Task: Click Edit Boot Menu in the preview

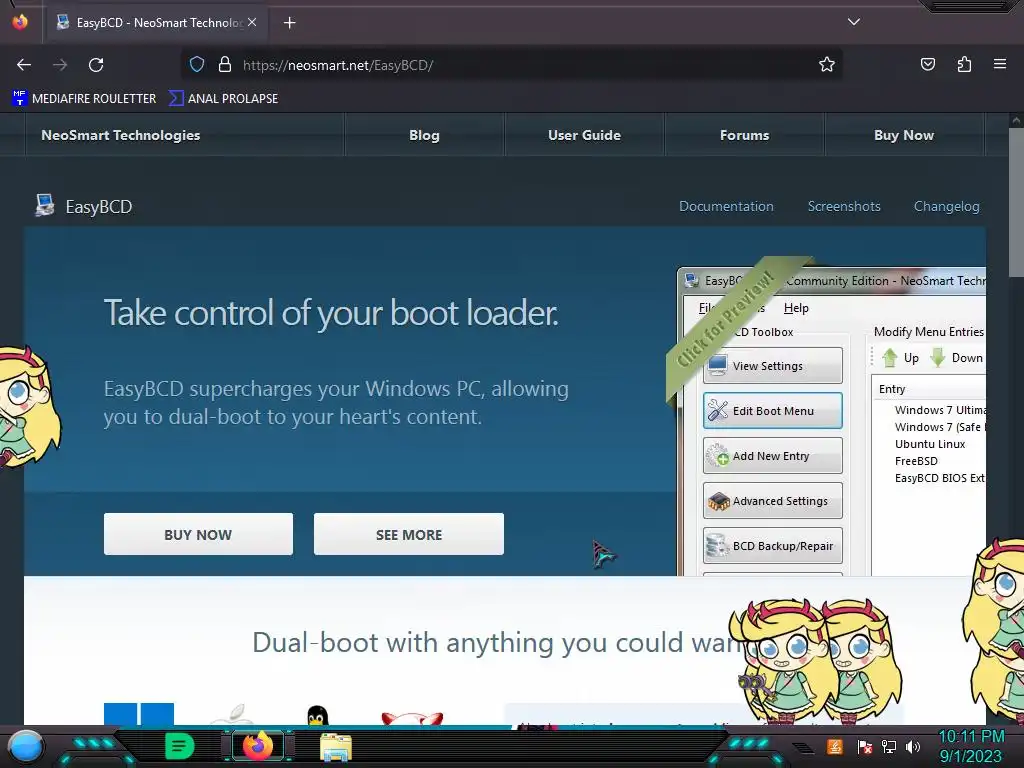Action: click(773, 411)
